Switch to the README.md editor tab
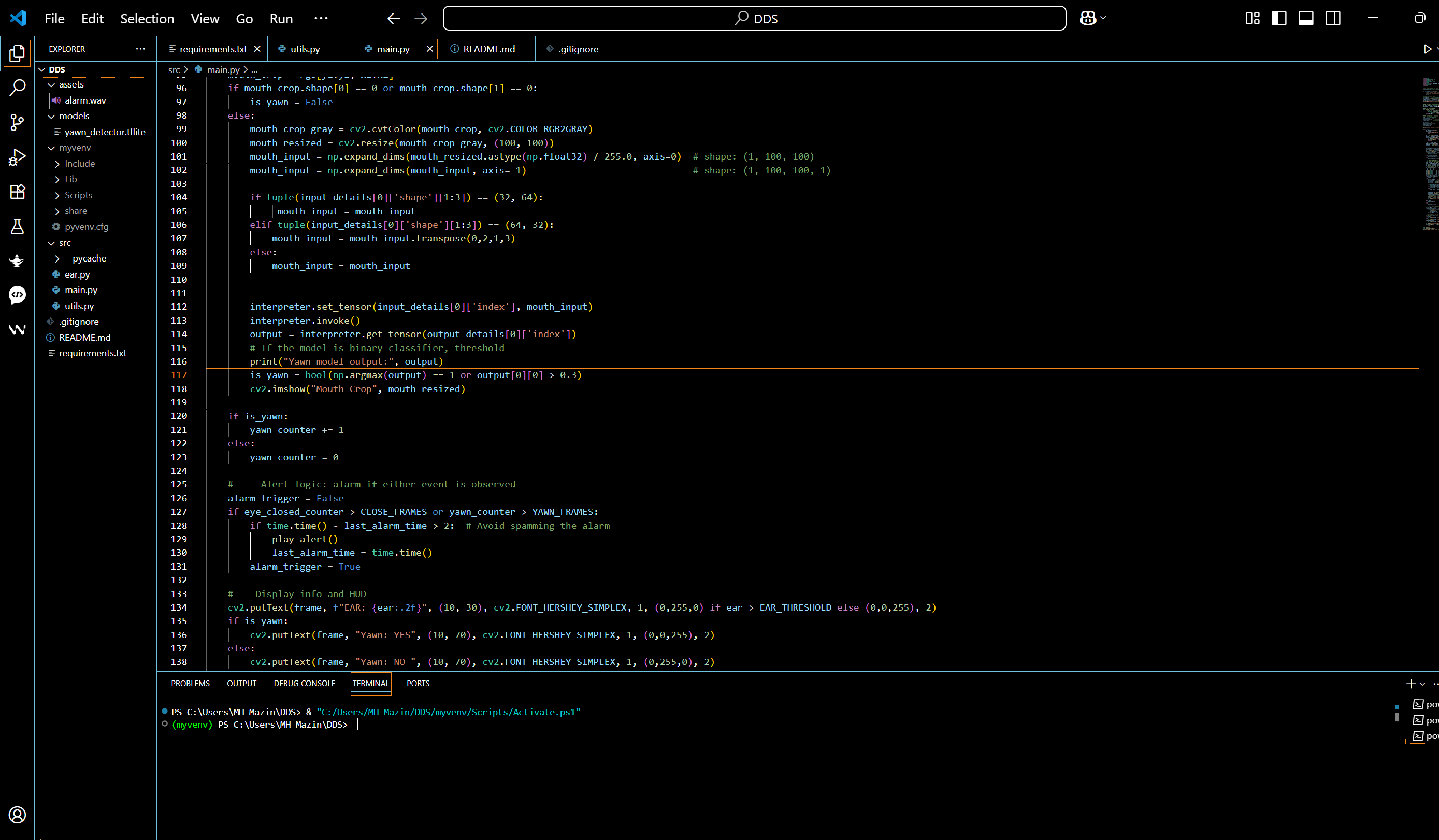The image size is (1439, 840). (x=488, y=49)
